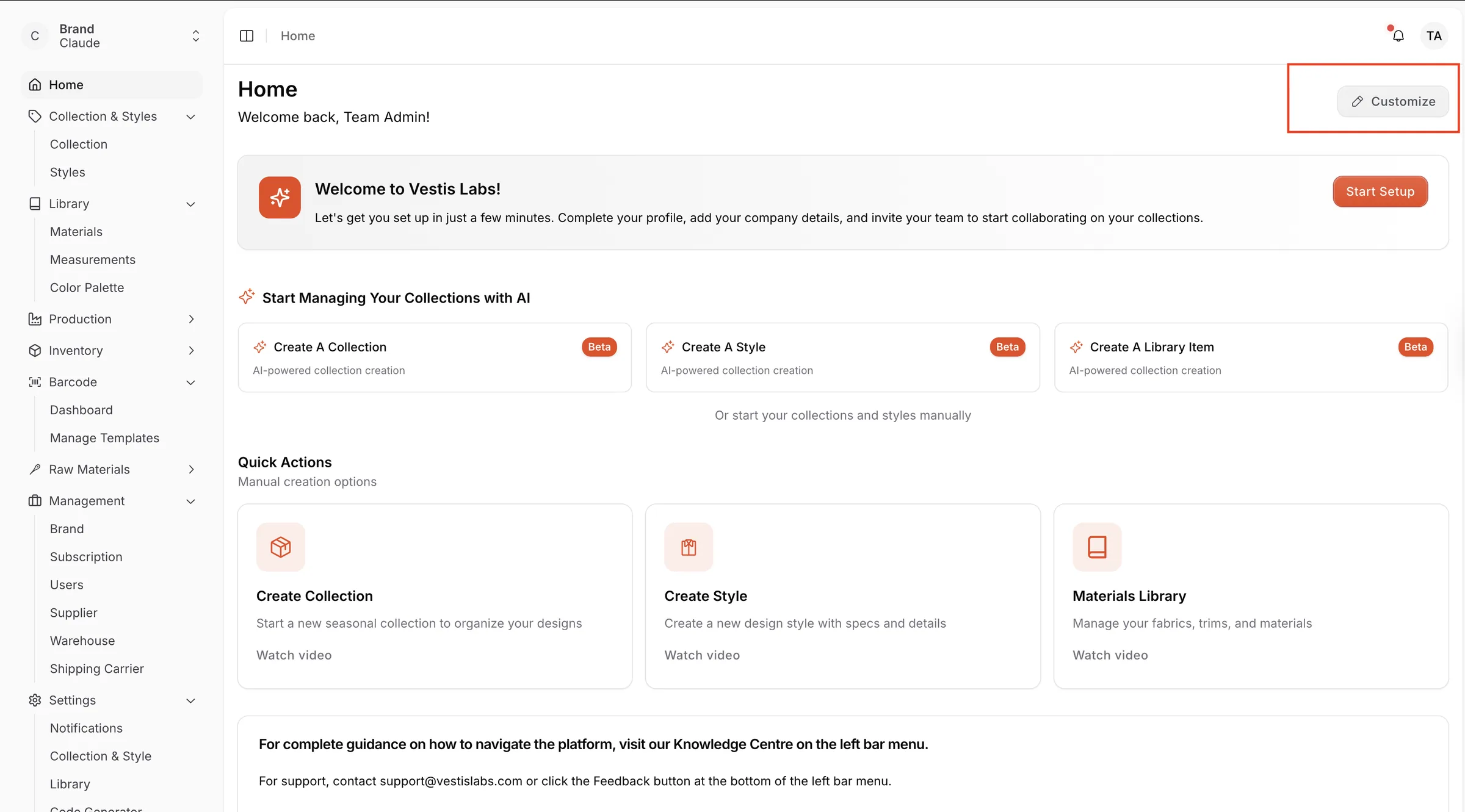Open Library under Settings
Viewport: 1465px width, 812px height.
[70, 785]
